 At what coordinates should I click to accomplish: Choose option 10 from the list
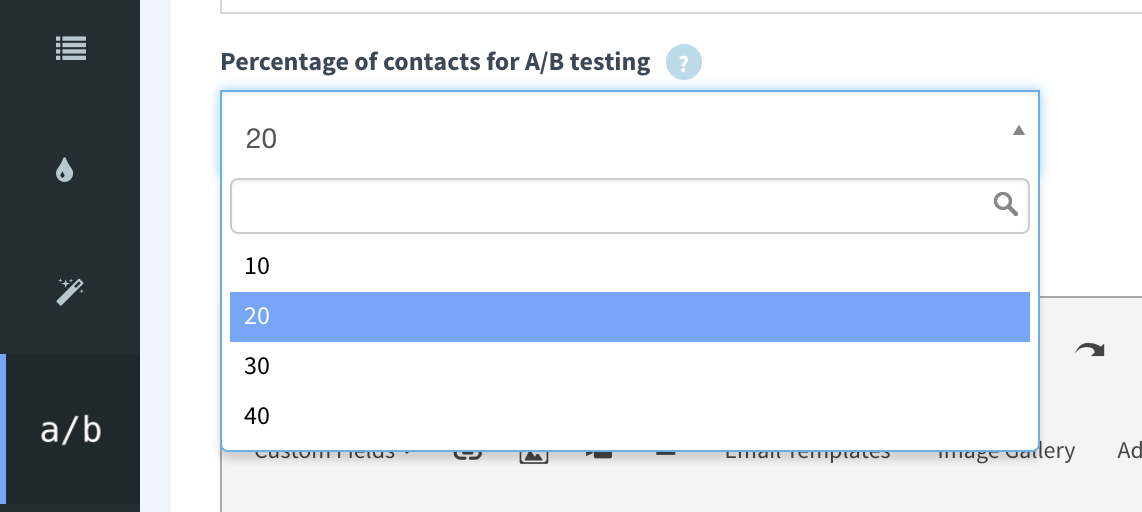click(x=630, y=267)
